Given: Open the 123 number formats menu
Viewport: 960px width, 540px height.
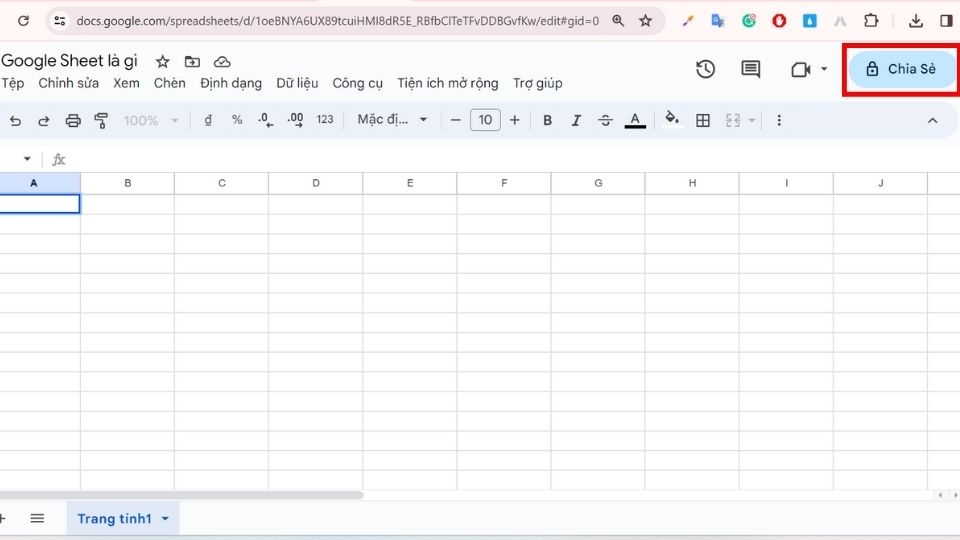Looking at the screenshot, I should [325, 120].
